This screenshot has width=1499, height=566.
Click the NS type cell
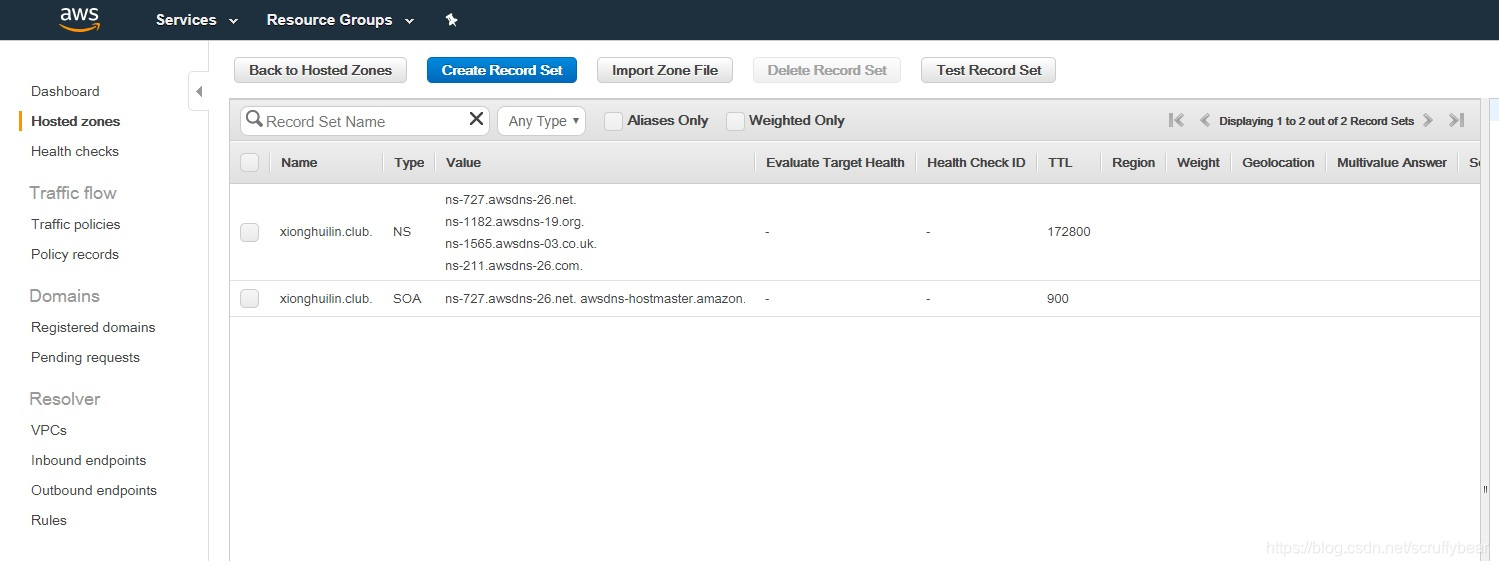402,232
